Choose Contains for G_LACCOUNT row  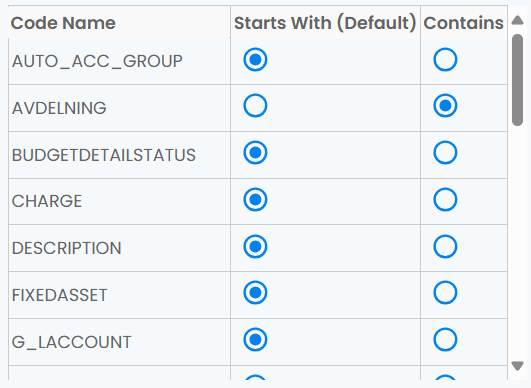445,340
